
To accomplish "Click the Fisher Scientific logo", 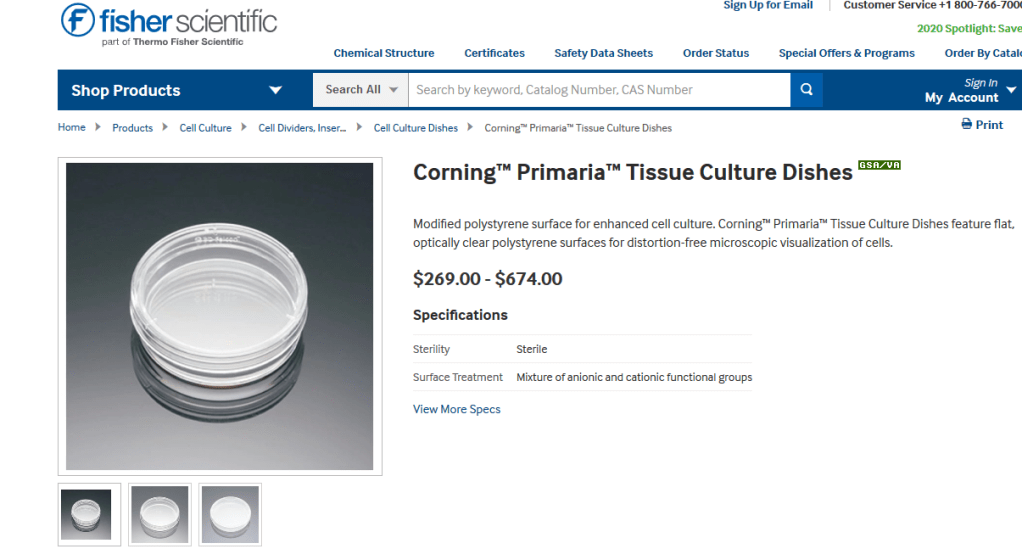I will pos(169,25).
